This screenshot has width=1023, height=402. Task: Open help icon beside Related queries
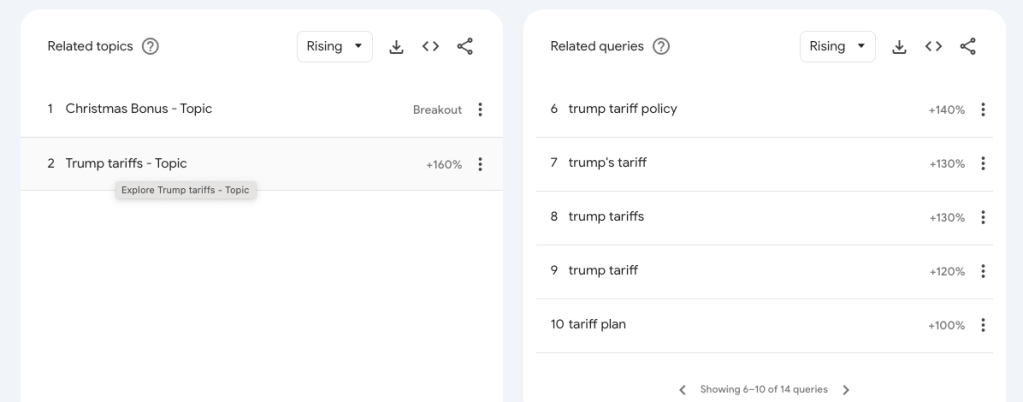[x=661, y=47]
